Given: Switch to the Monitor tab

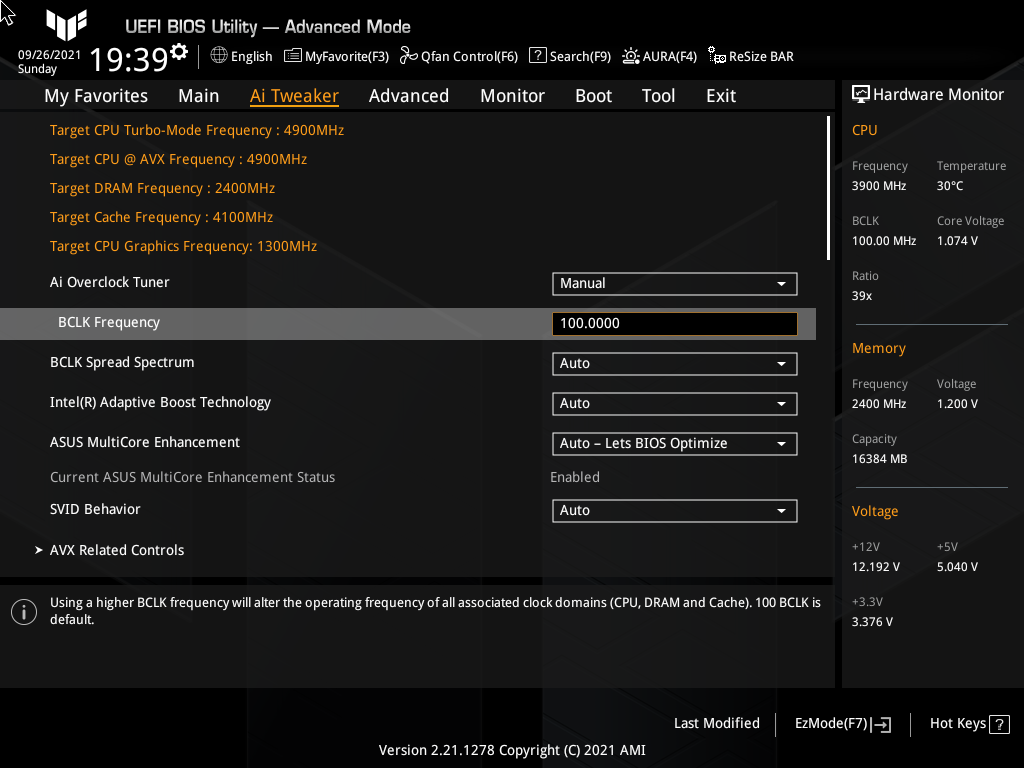Looking at the screenshot, I should coord(512,95).
